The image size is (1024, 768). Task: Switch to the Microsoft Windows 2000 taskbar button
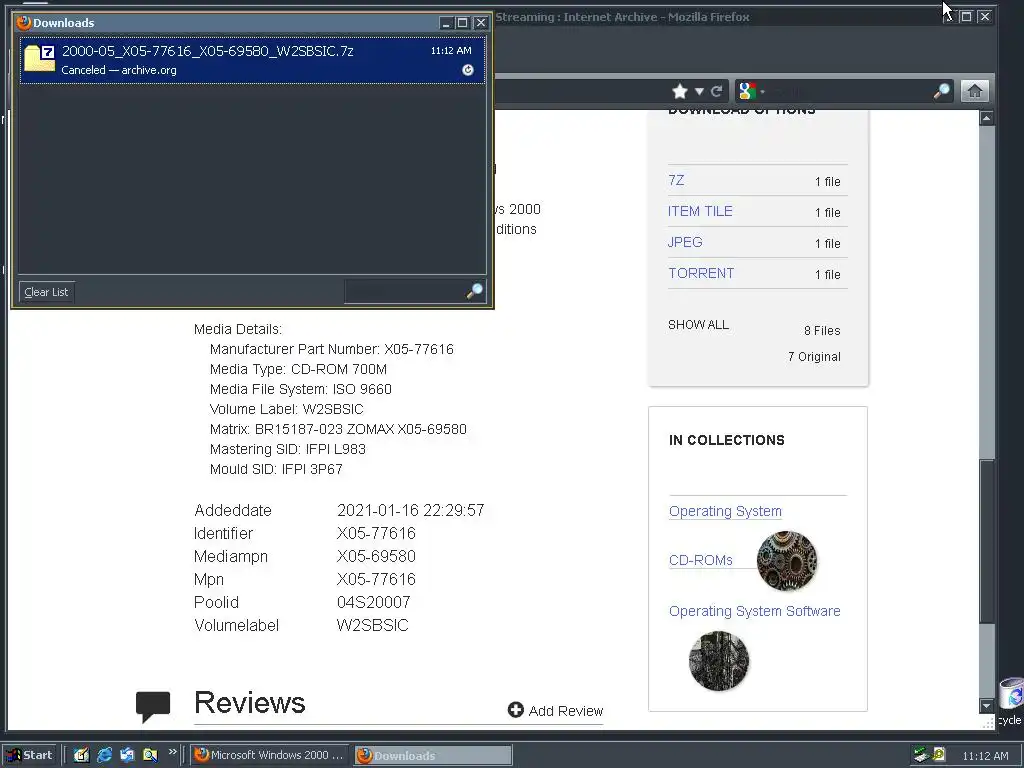tap(270, 755)
